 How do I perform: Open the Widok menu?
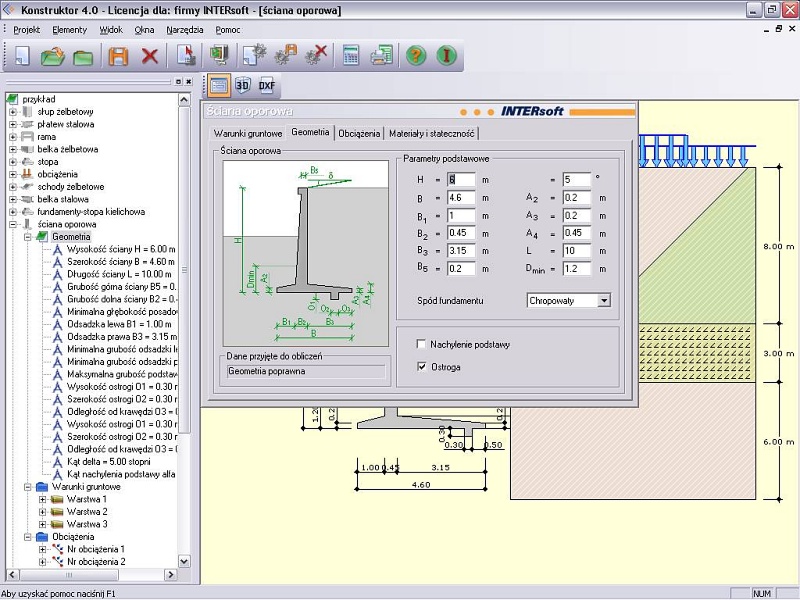tap(111, 30)
